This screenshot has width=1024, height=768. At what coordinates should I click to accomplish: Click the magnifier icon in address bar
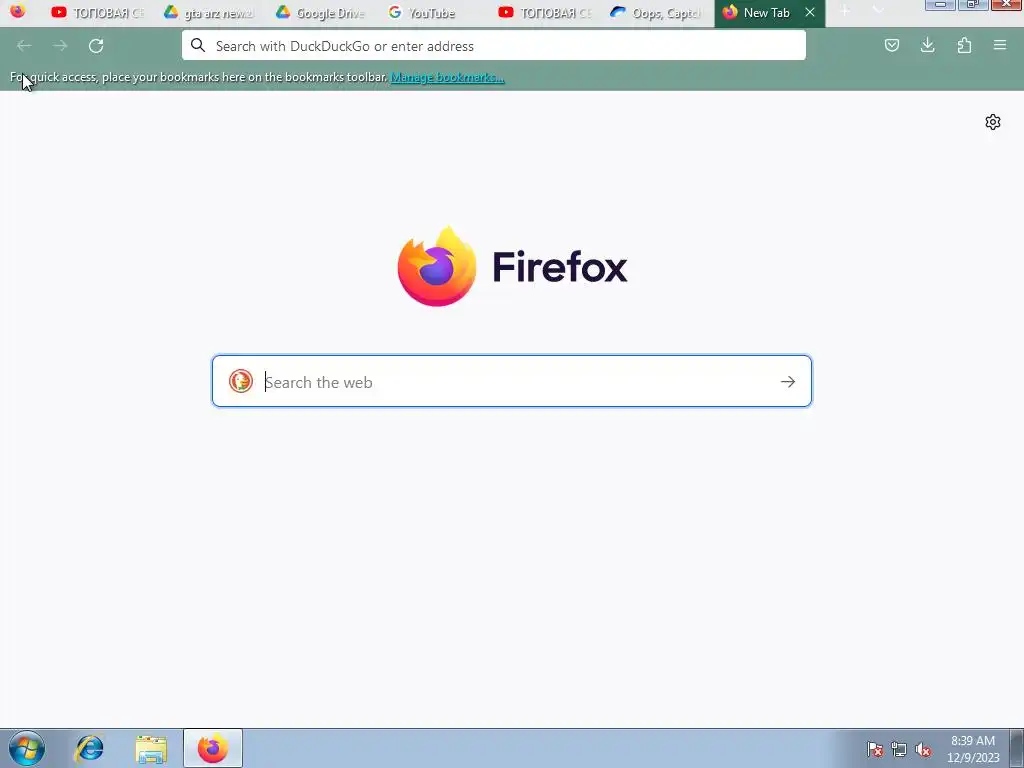(x=198, y=45)
